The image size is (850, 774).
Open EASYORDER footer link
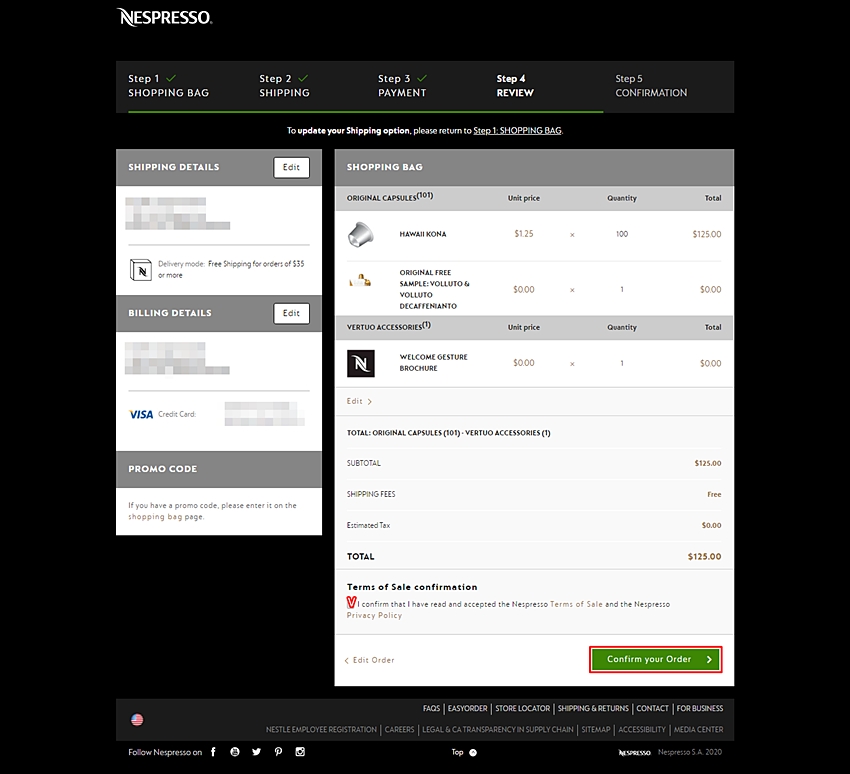pyautogui.click(x=467, y=708)
